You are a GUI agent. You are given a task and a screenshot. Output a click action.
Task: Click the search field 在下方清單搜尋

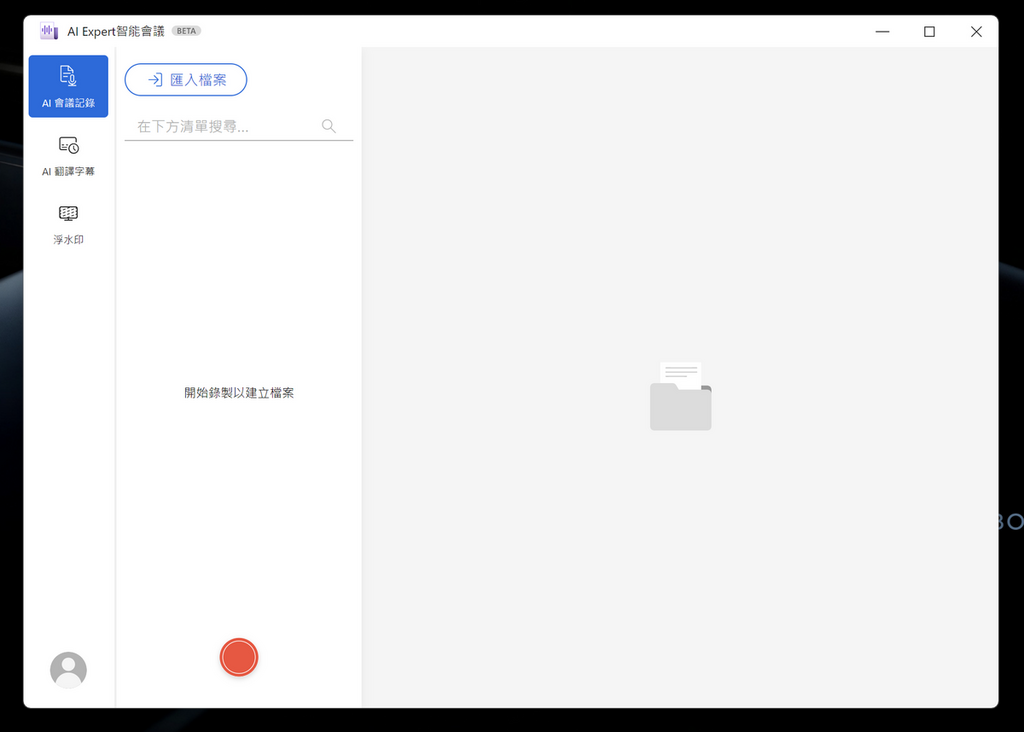(239, 127)
